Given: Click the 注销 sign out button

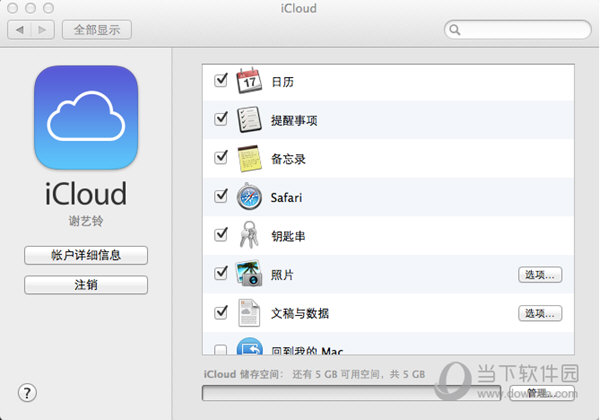Looking at the screenshot, I should (x=86, y=285).
